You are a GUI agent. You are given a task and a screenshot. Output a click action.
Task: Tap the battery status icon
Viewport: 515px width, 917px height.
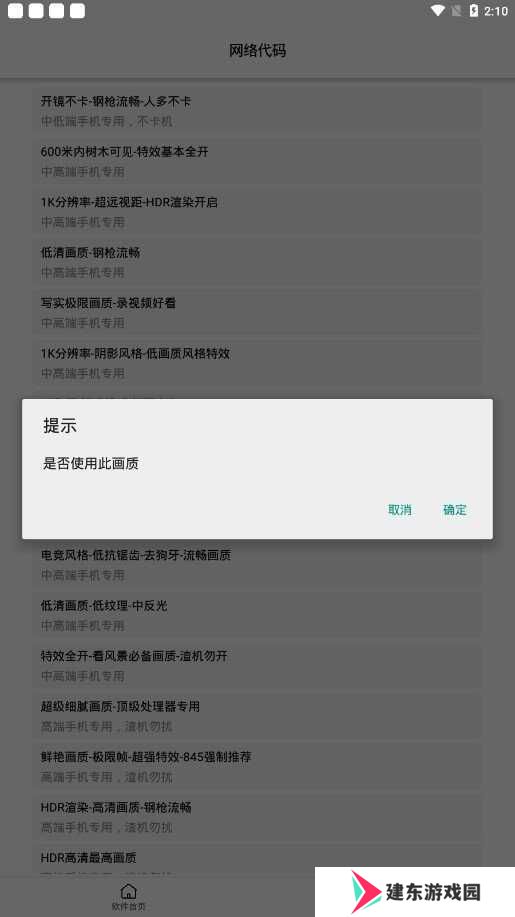click(x=473, y=11)
